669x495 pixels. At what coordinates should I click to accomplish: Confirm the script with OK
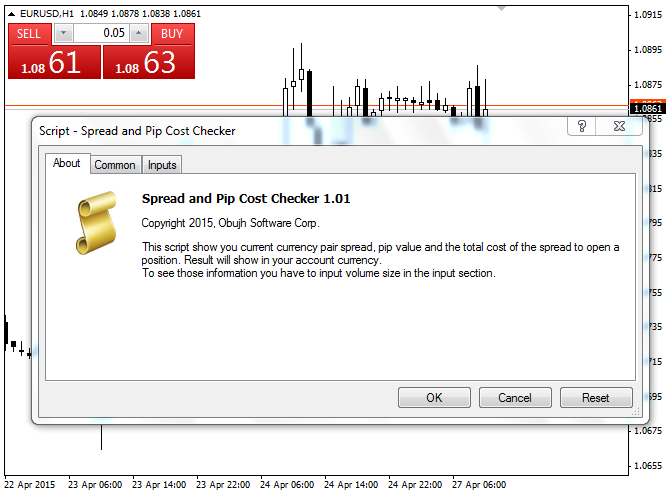tap(434, 398)
